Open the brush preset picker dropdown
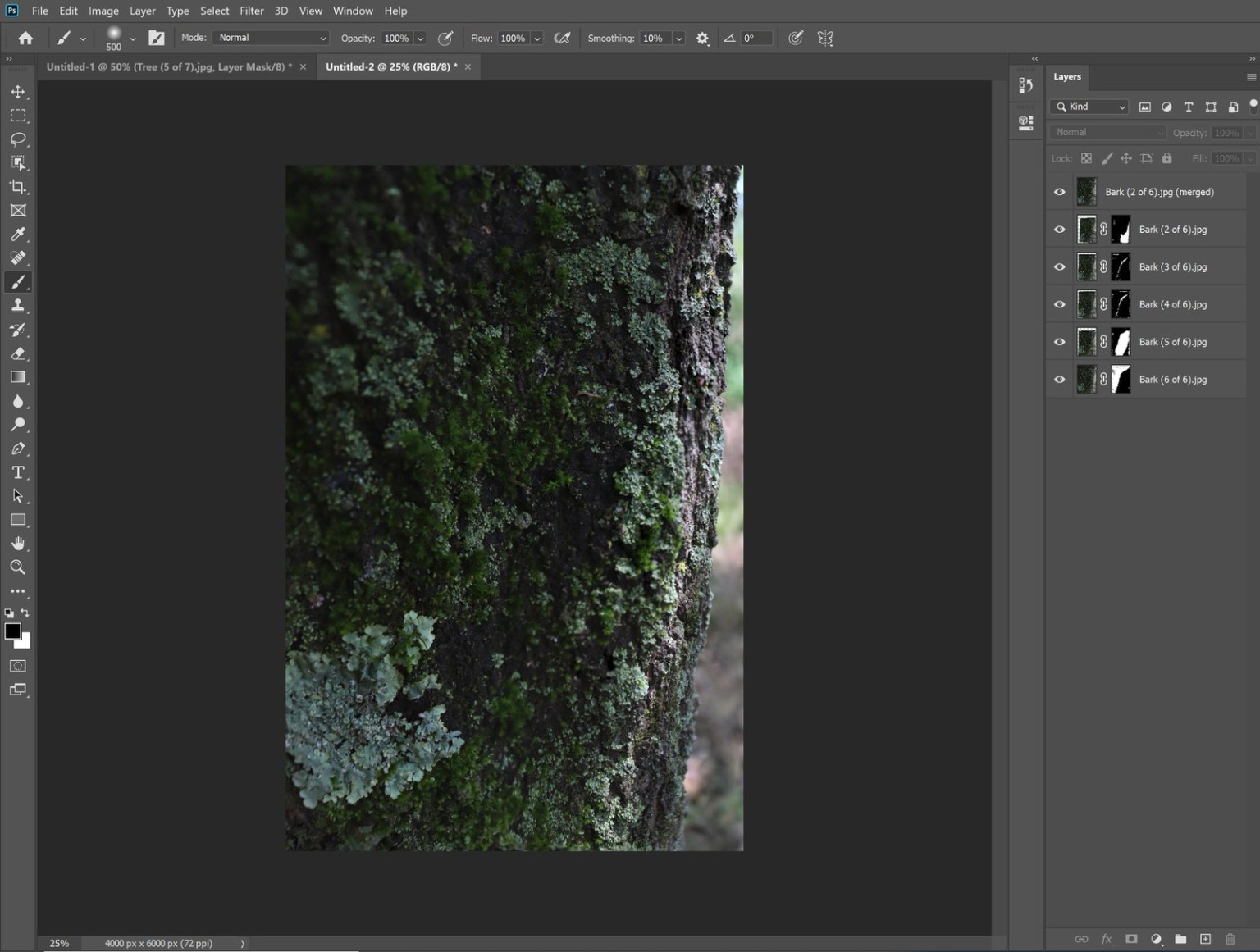 tap(133, 38)
